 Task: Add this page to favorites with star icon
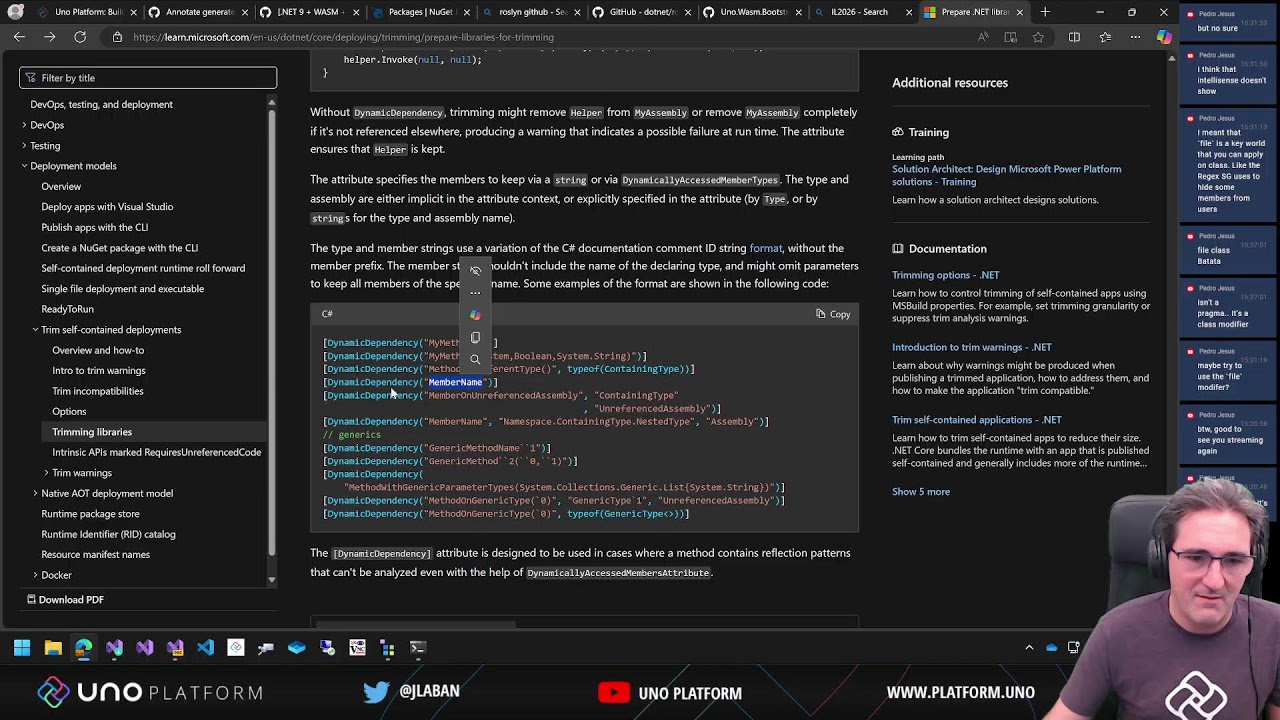coord(1038,37)
